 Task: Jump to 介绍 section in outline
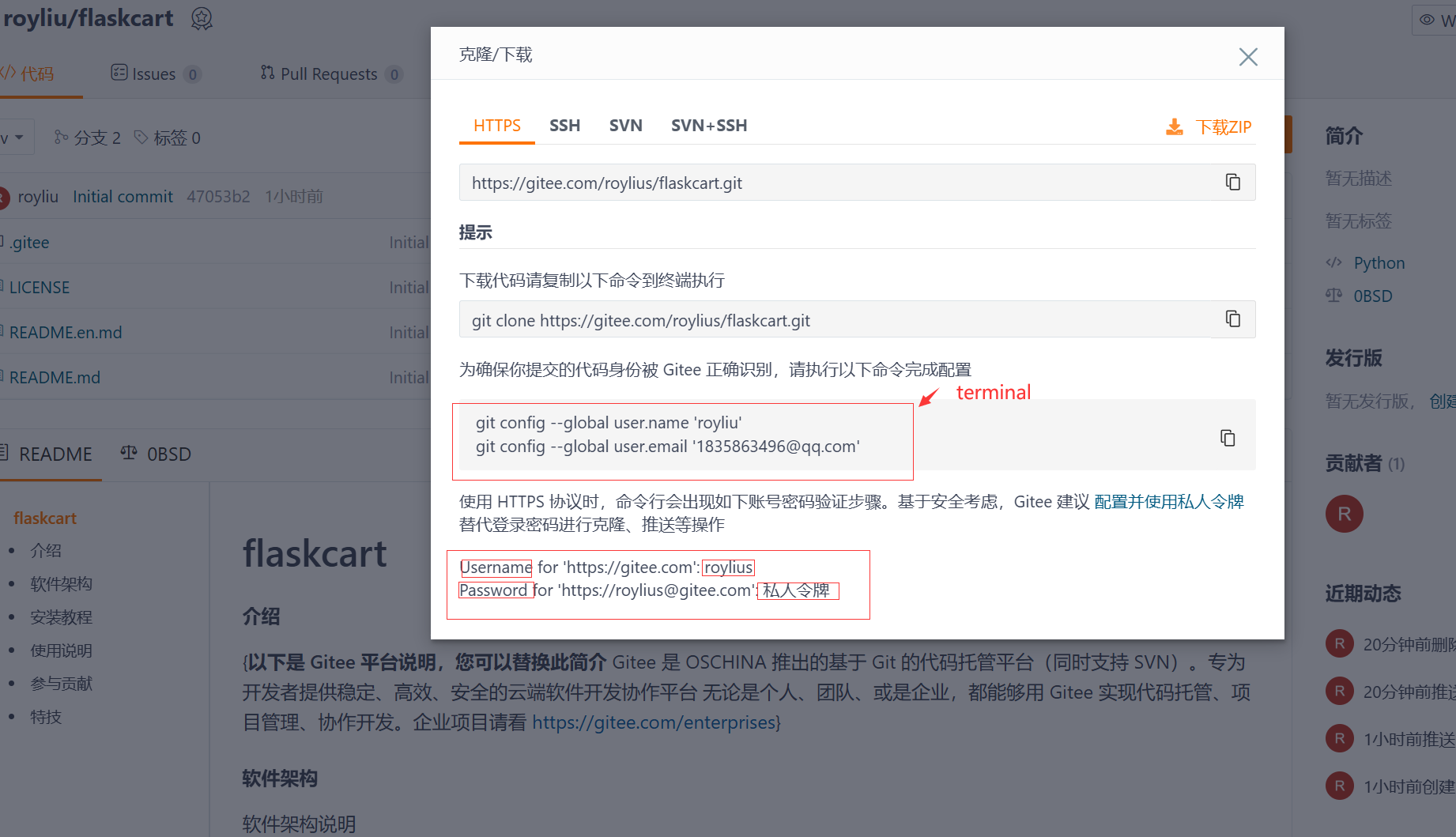[46, 551]
